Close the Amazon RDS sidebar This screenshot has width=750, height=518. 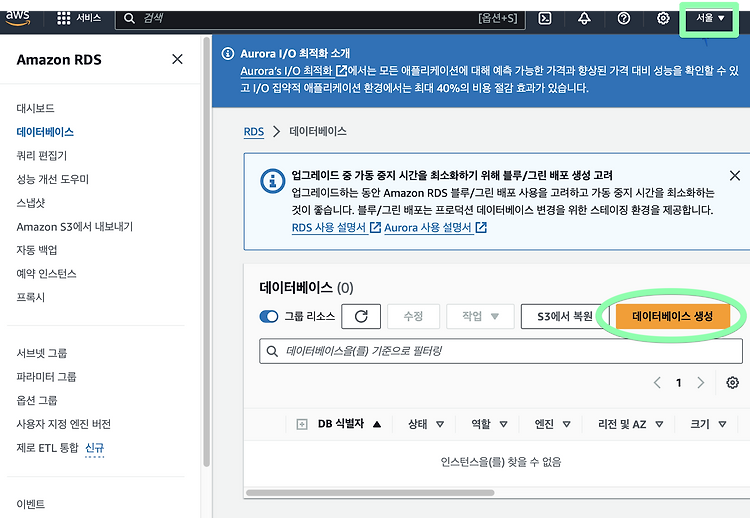tap(177, 59)
